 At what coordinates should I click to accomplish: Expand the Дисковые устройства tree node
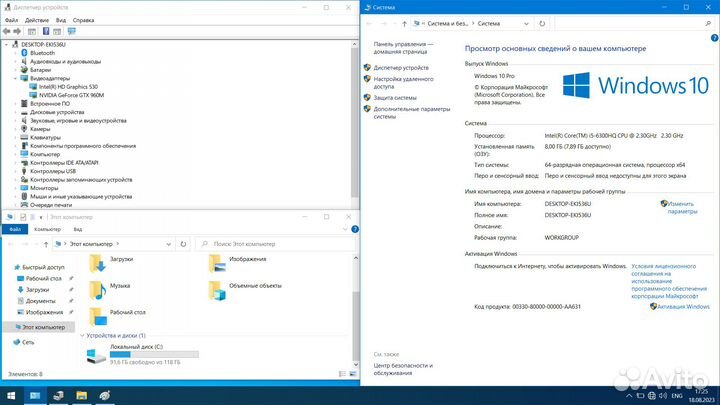pos(15,112)
